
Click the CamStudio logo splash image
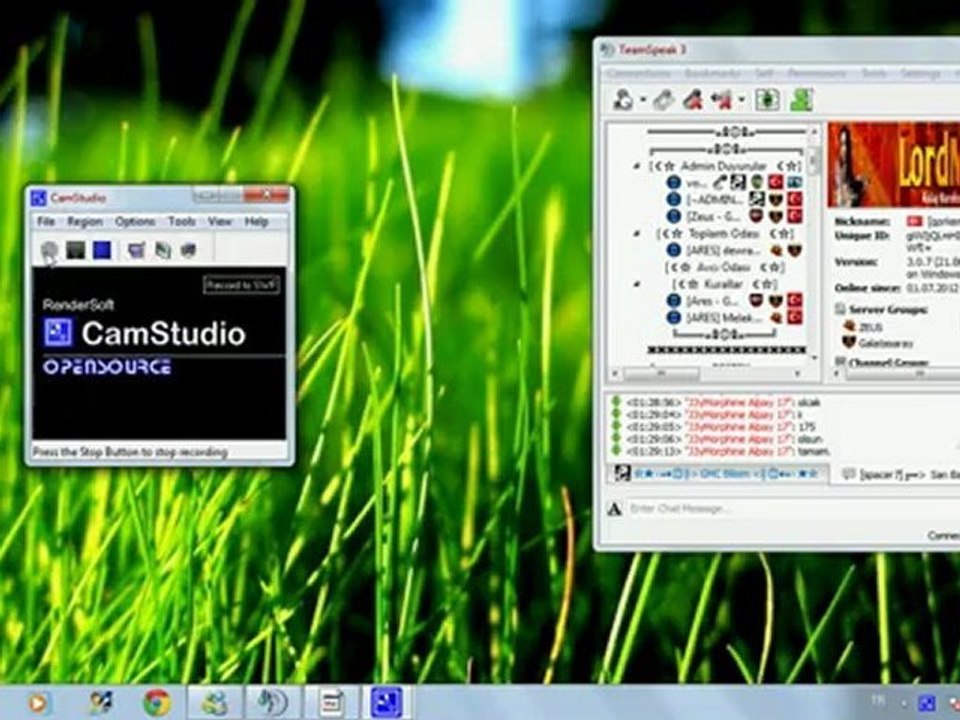(159, 353)
